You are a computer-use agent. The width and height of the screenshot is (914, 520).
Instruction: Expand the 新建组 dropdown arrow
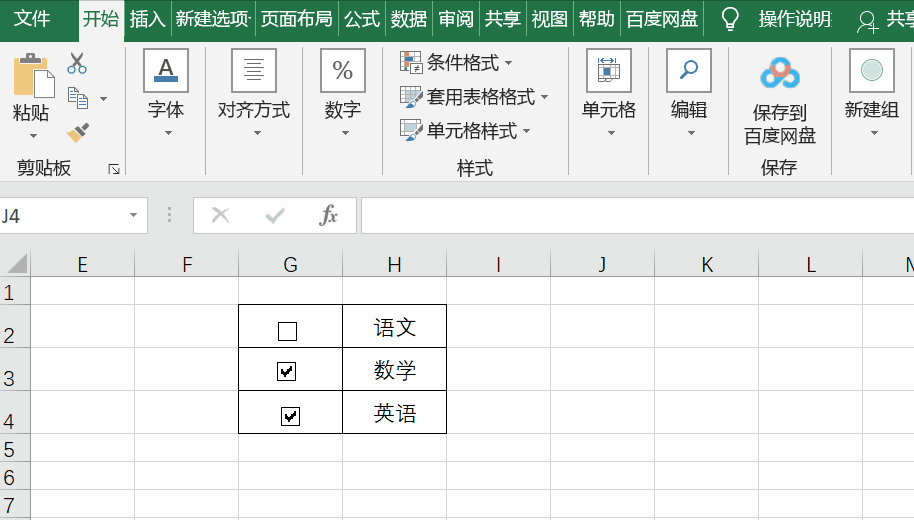874,133
